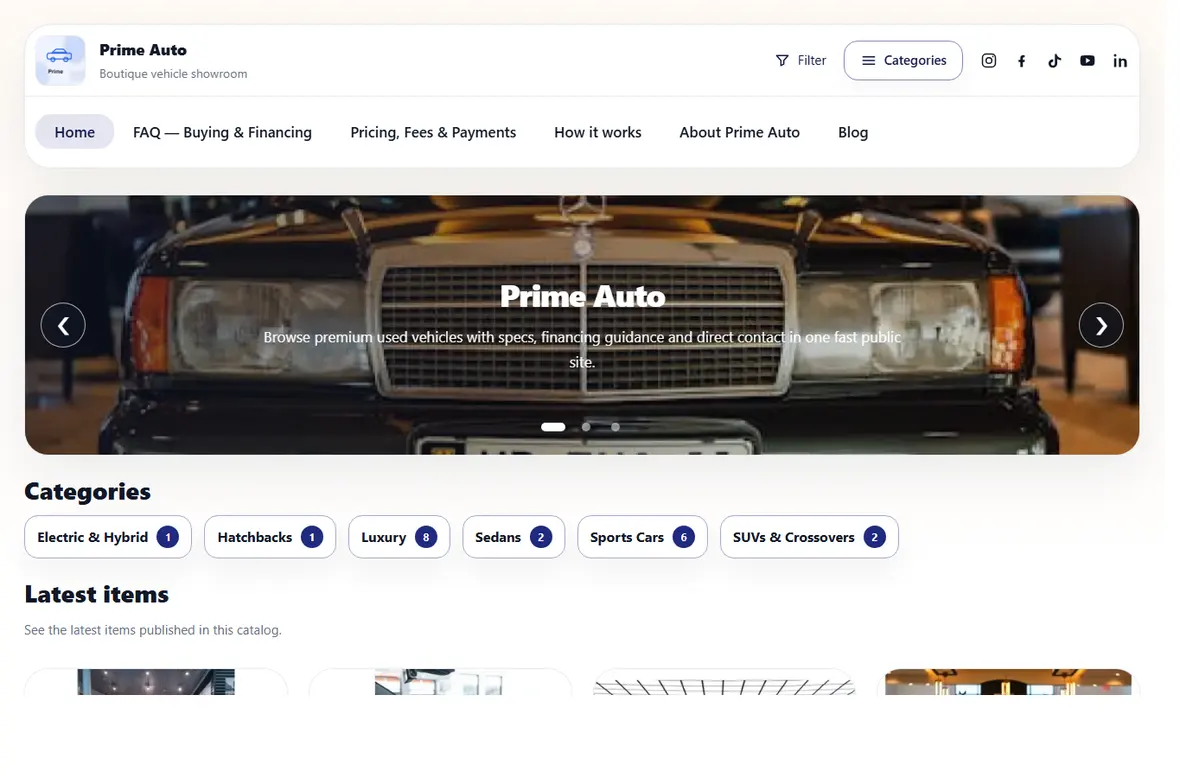
Task: Open the Instagram profile icon
Action: click(x=989, y=61)
